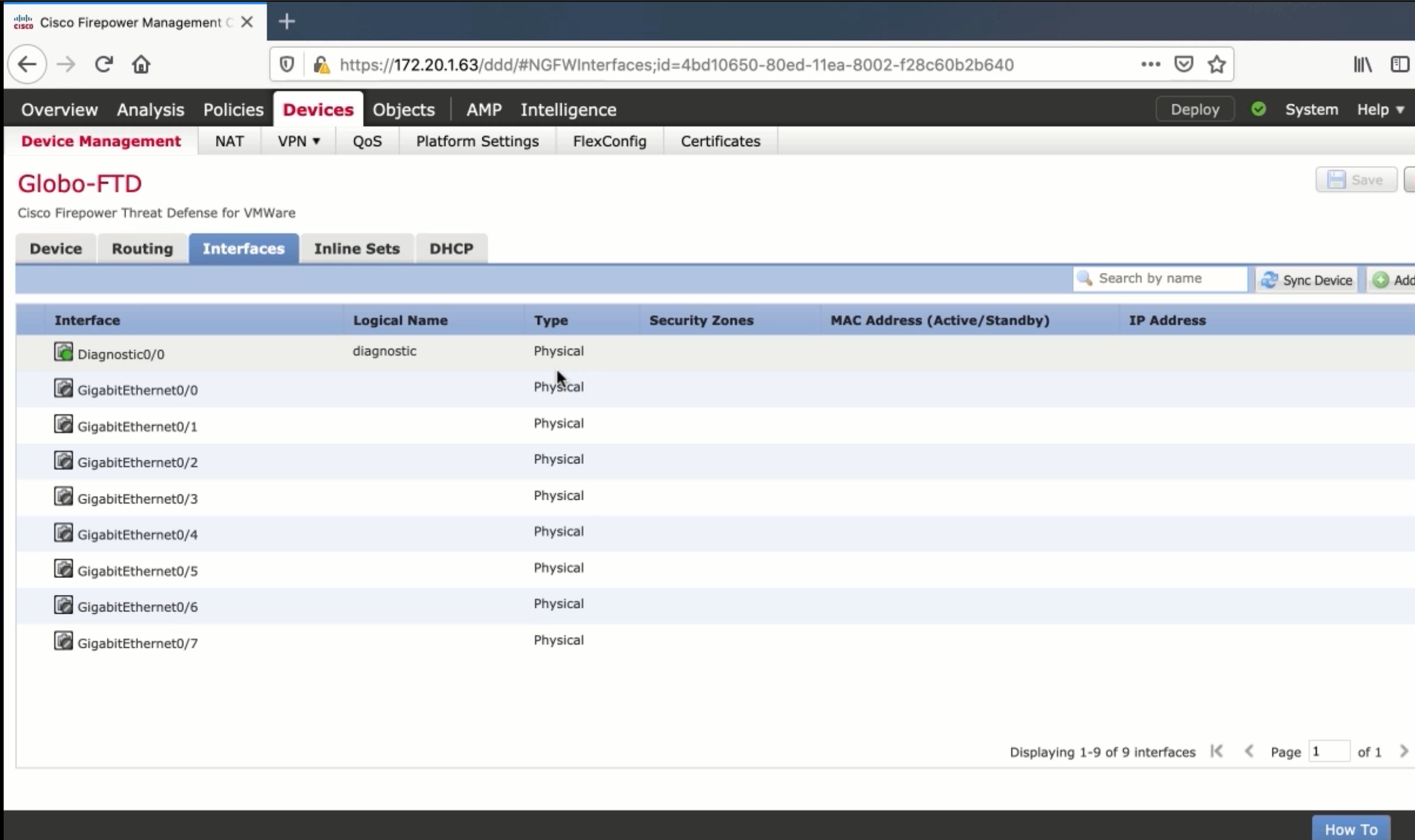Open the Certificates submenu

pos(720,141)
